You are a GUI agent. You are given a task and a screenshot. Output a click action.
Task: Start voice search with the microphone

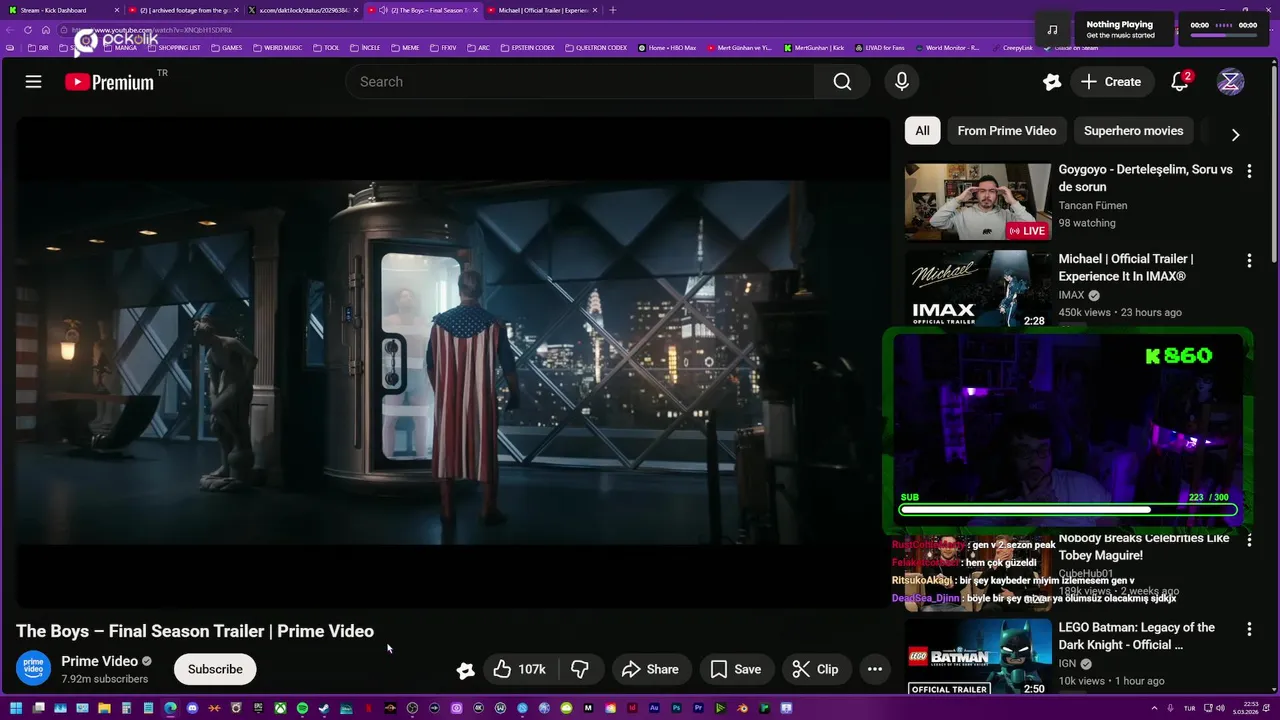tap(902, 82)
